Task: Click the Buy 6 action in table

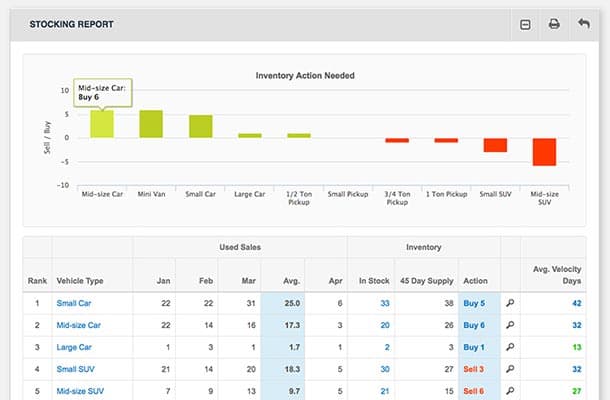Action: [474, 325]
